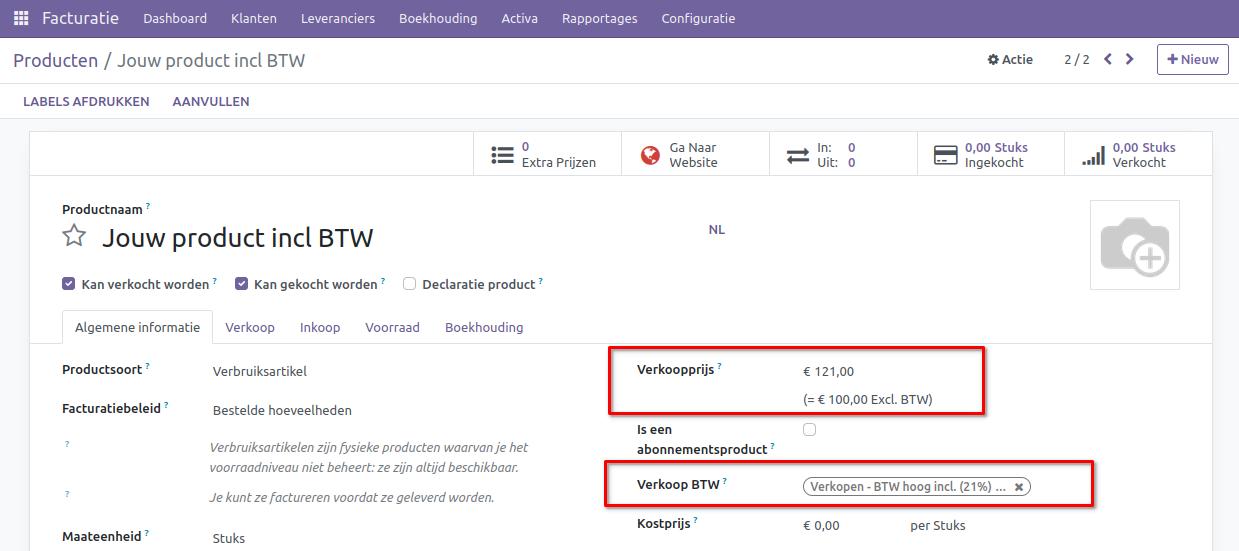Click NL translation button beside product name
The image size is (1239, 551).
coord(717,229)
